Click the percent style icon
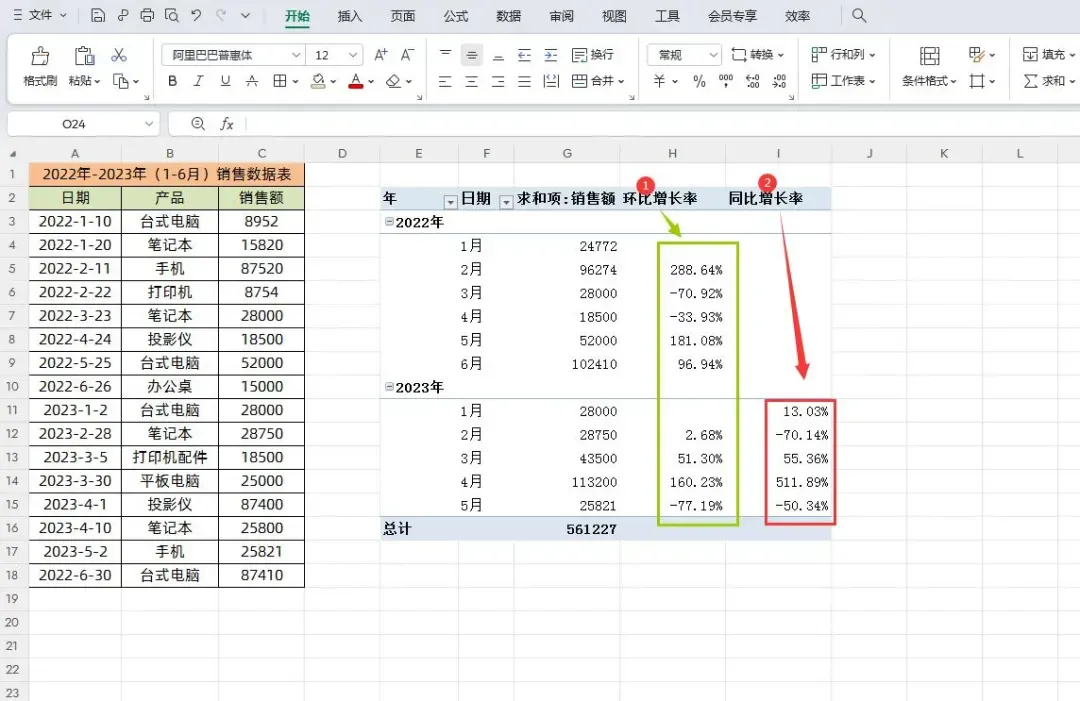The image size is (1080, 701). (699, 81)
